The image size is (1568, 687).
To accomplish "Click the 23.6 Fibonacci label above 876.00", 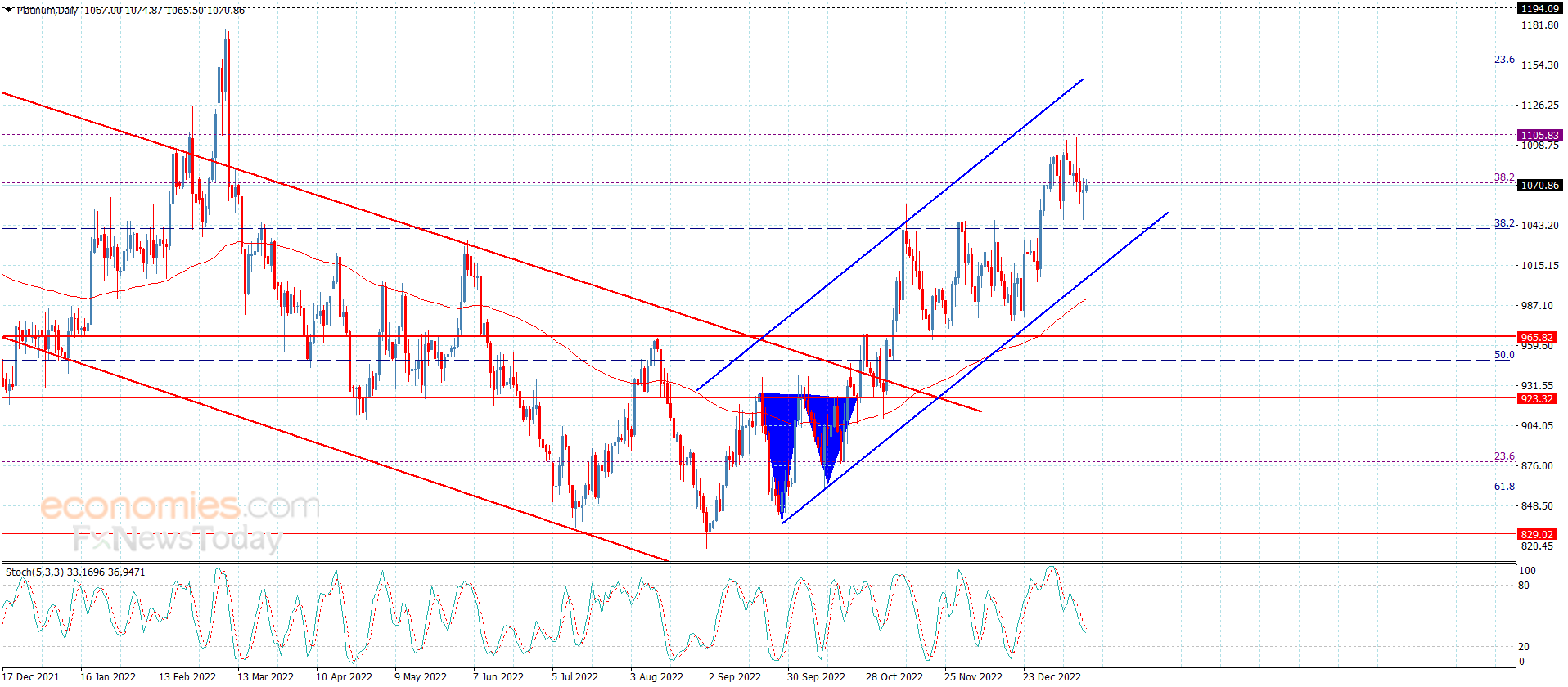I will 1504,456.
